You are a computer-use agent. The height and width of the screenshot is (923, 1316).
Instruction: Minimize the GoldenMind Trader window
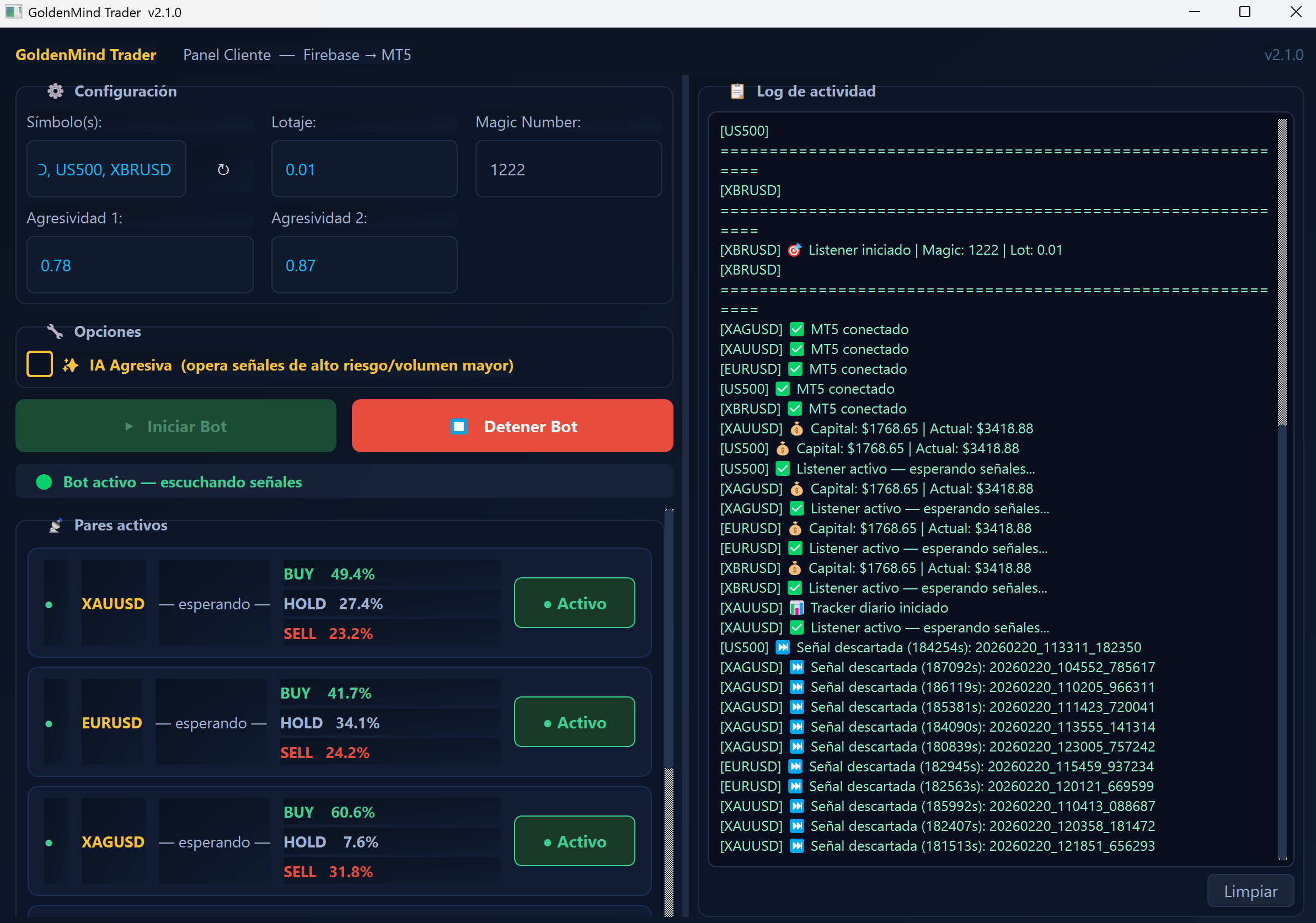1195,12
